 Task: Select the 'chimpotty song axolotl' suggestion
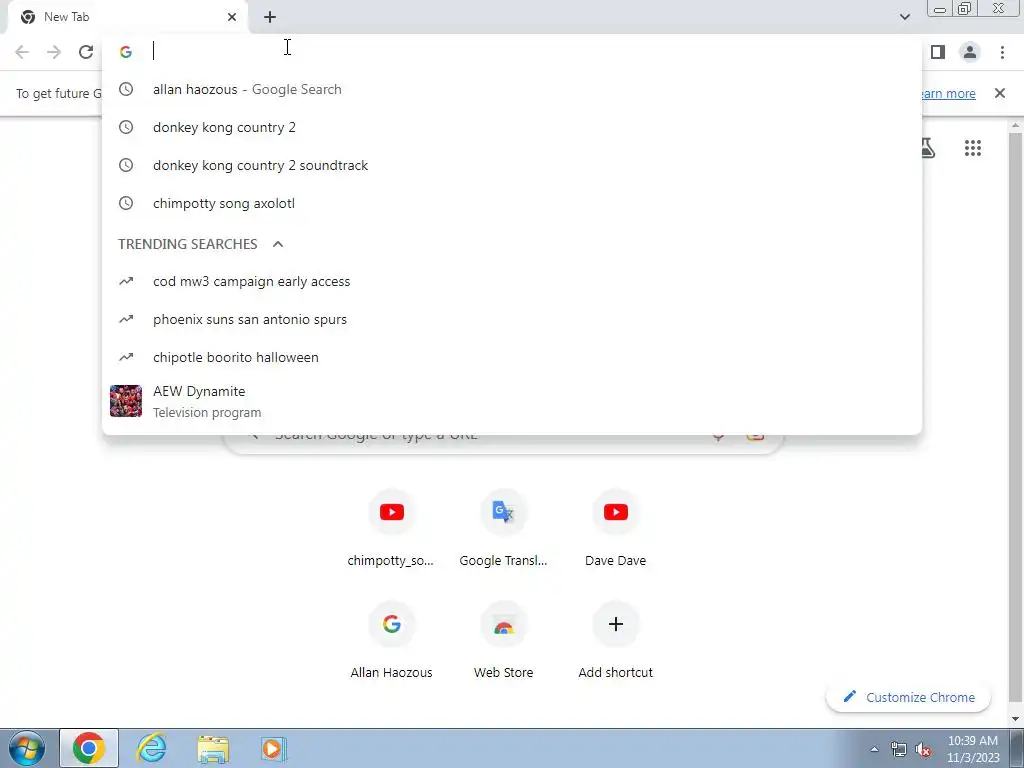coord(512,203)
